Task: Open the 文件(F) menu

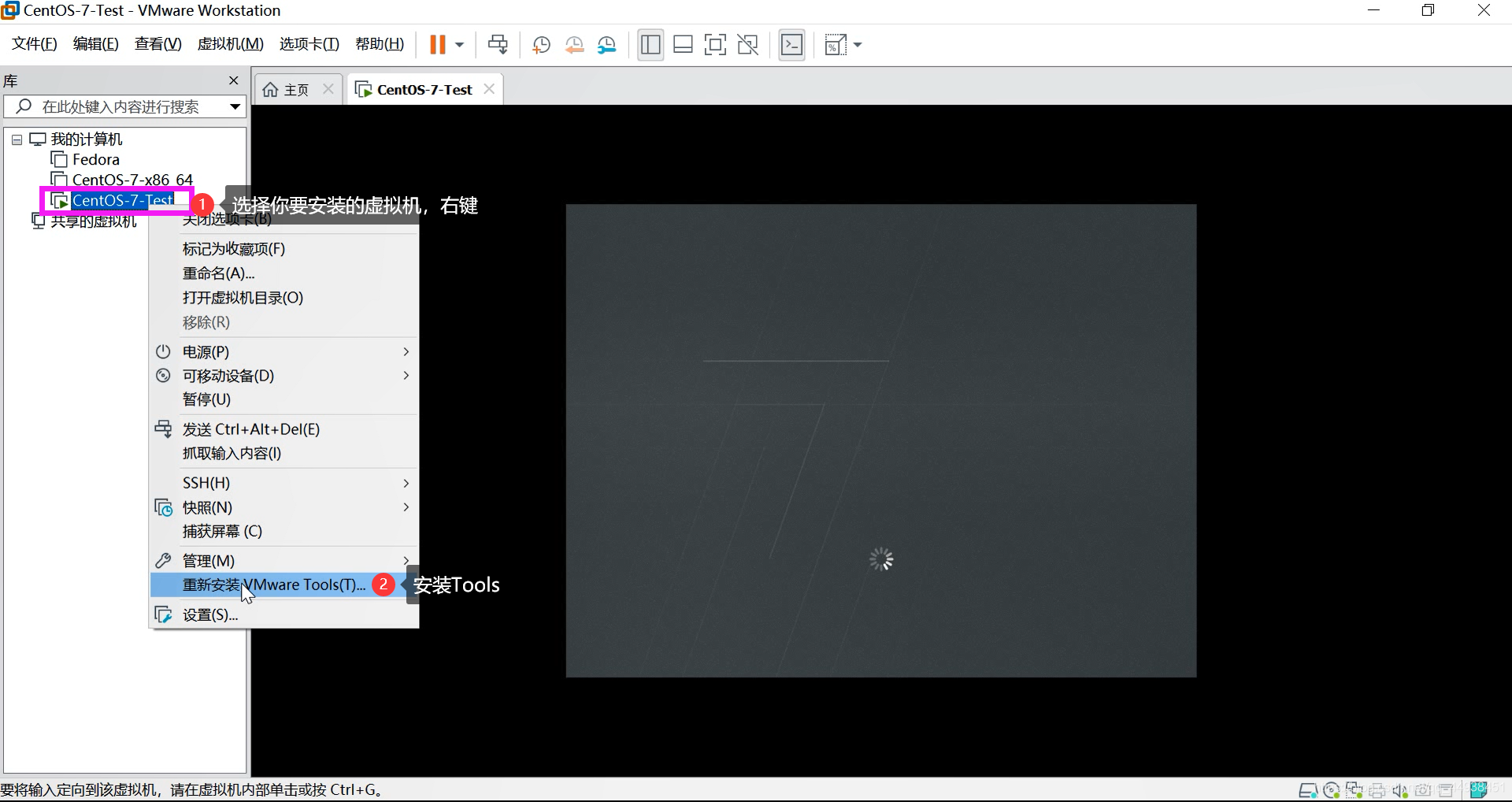Action: pos(35,44)
